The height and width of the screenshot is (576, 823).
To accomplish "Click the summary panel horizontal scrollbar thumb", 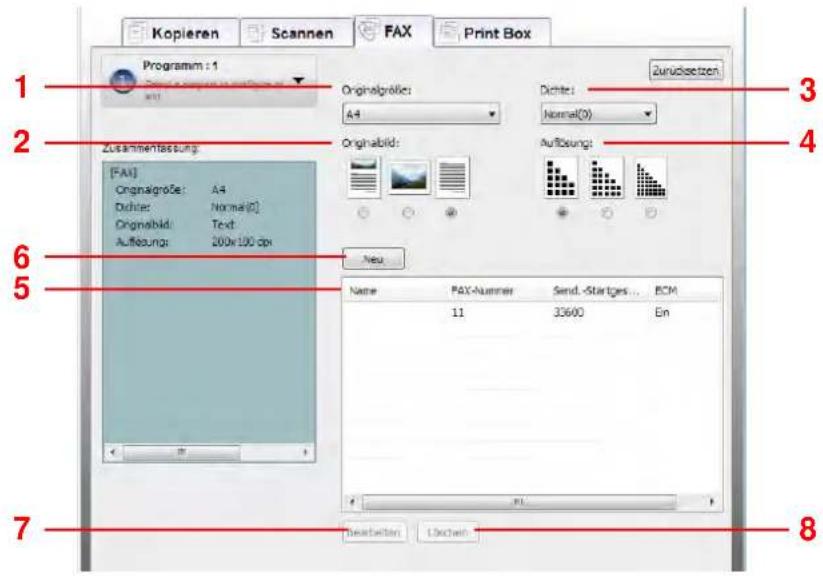I will [x=181, y=452].
